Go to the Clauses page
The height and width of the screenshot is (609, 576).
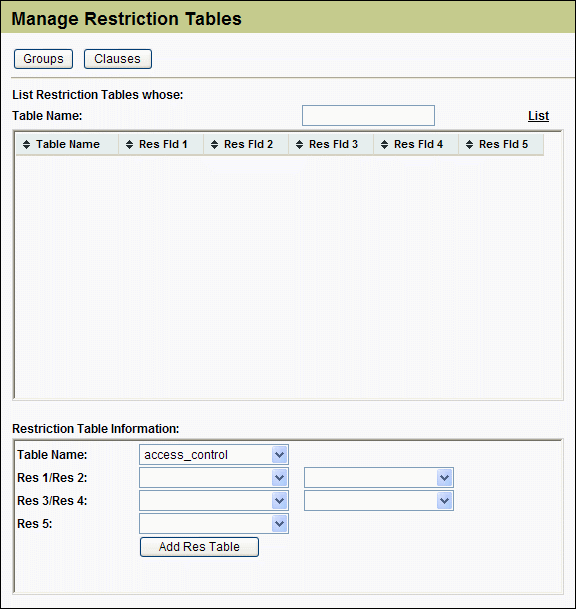click(118, 59)
